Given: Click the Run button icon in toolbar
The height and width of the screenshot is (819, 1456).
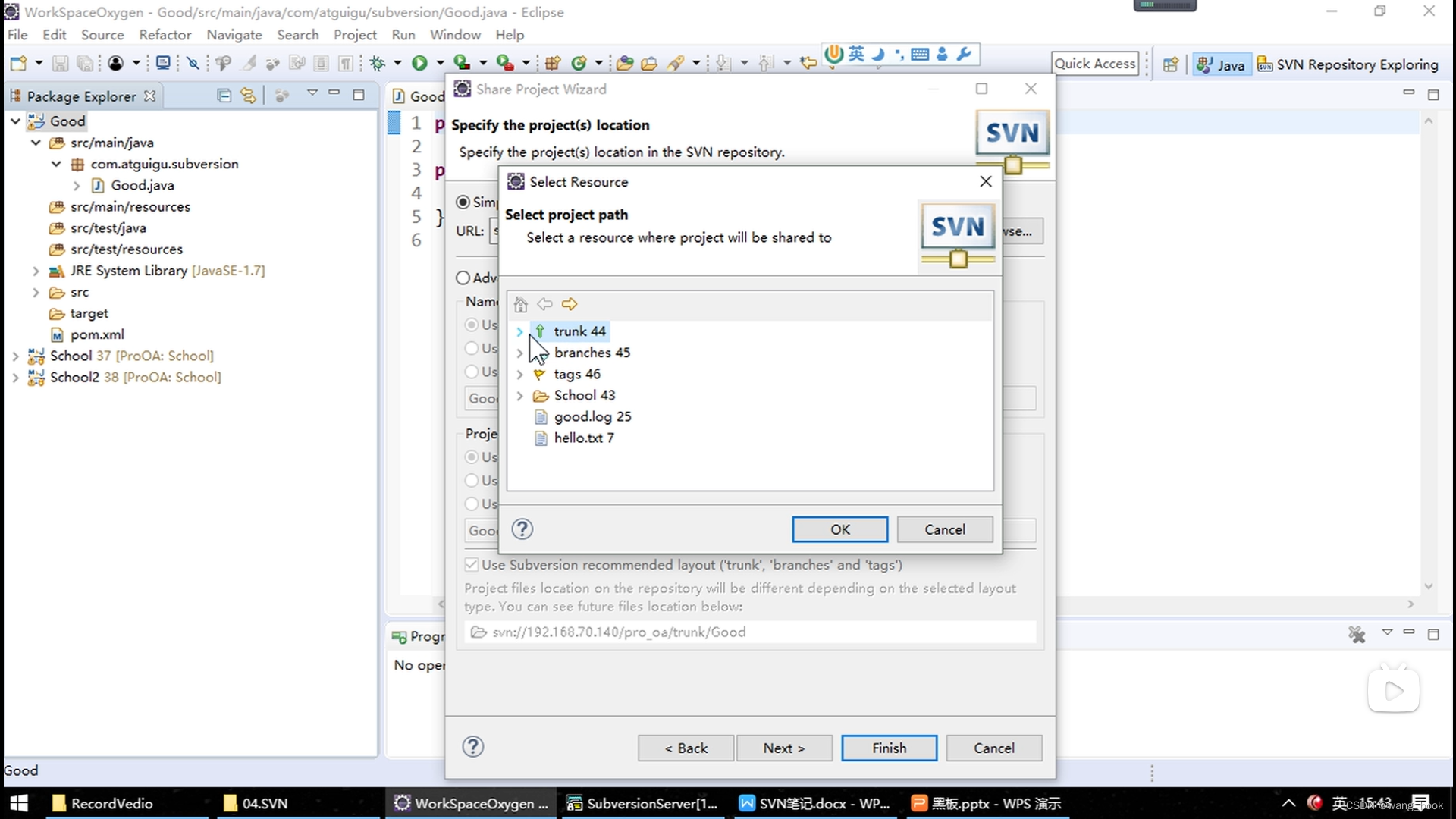Looking at the screenshot, I should pos(419,62).
